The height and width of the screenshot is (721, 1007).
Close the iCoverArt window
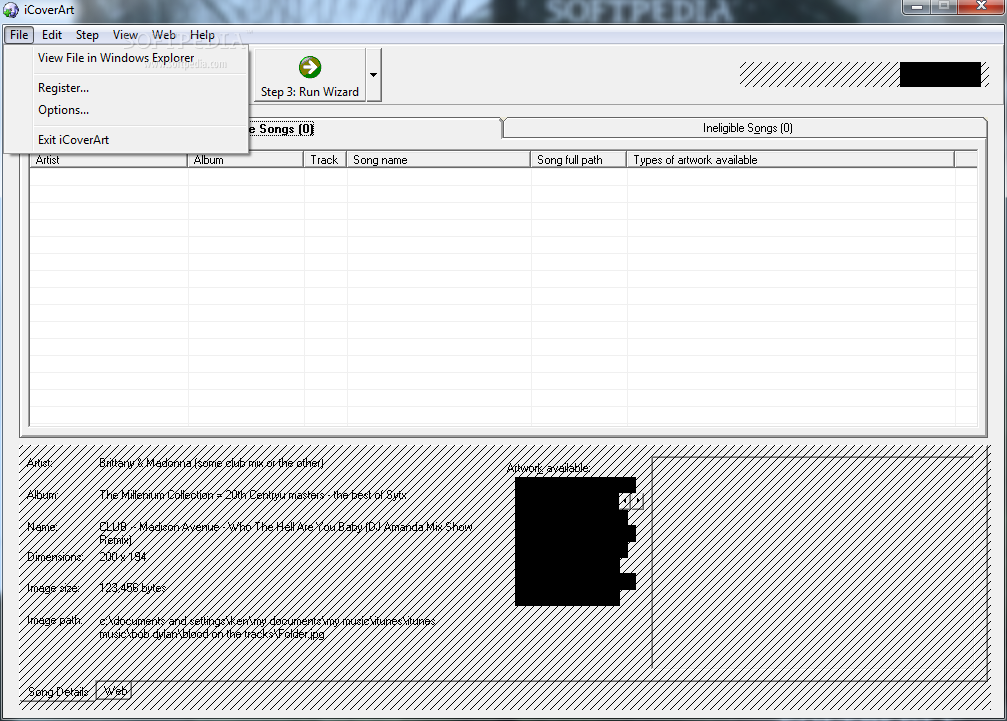tap(981, 7)
